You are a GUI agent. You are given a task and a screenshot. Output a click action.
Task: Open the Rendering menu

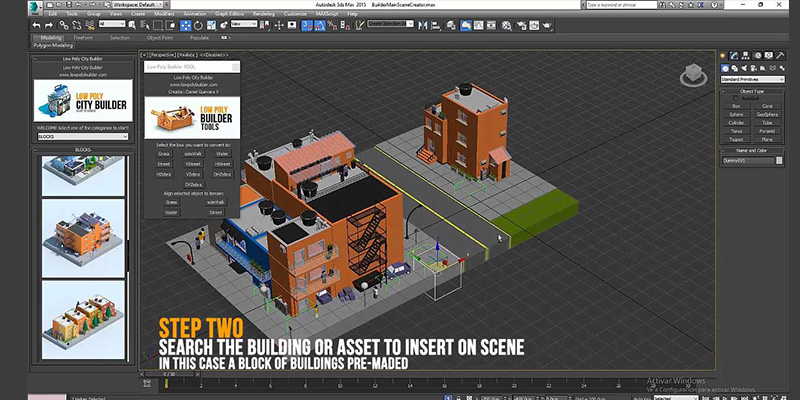pyautogui.click(x=264, y=14)
